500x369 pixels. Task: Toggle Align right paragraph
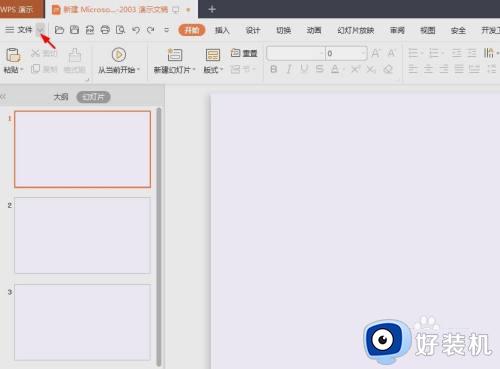tap(444, 69)
